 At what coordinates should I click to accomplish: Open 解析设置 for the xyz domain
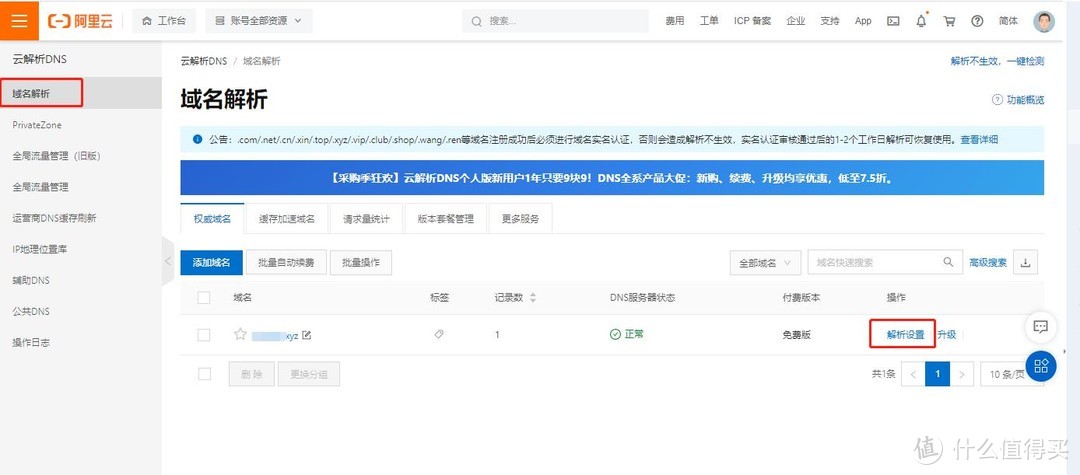click(906, 335)
